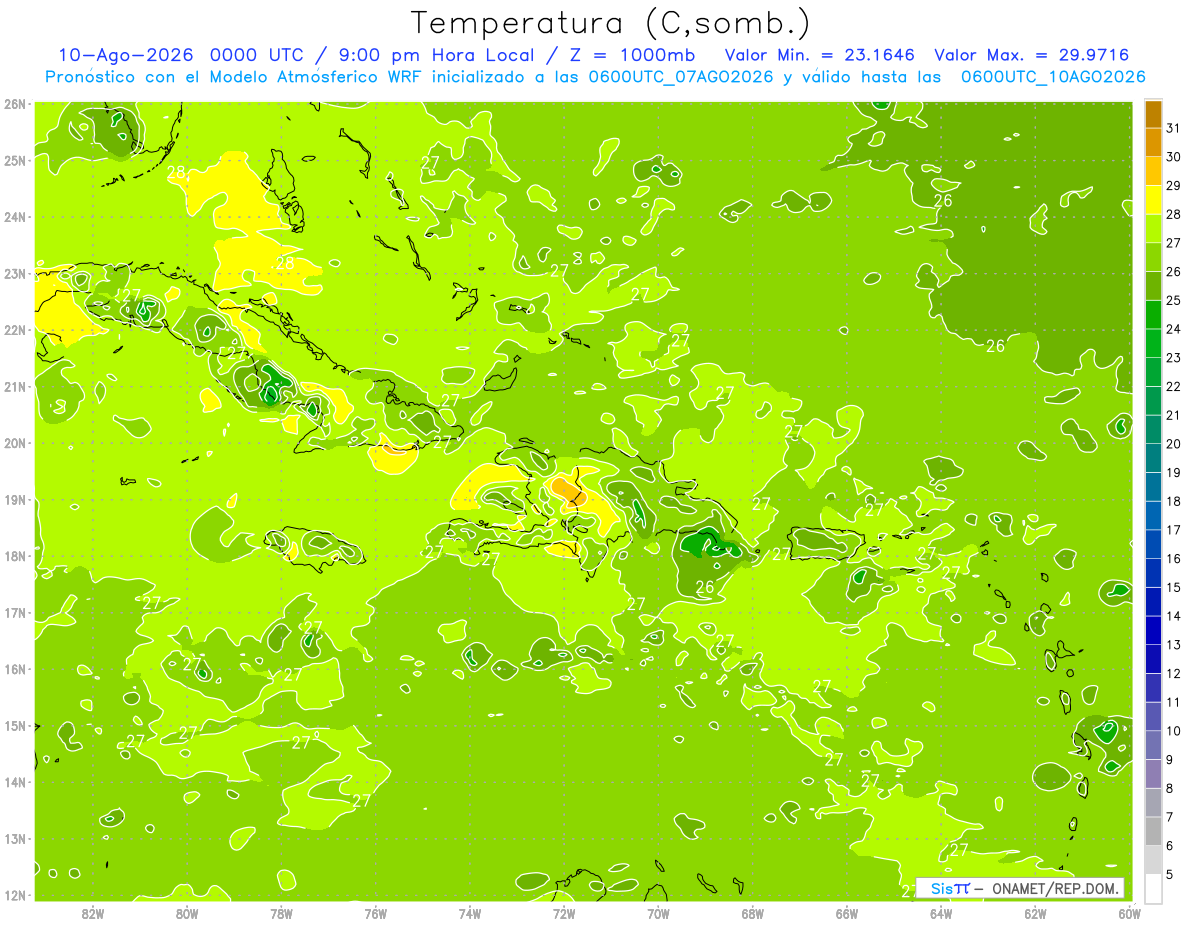The height and width of the screenshot is (927, 1200).
Task: Click the color scale label '30'
Action: [1173, 157]
